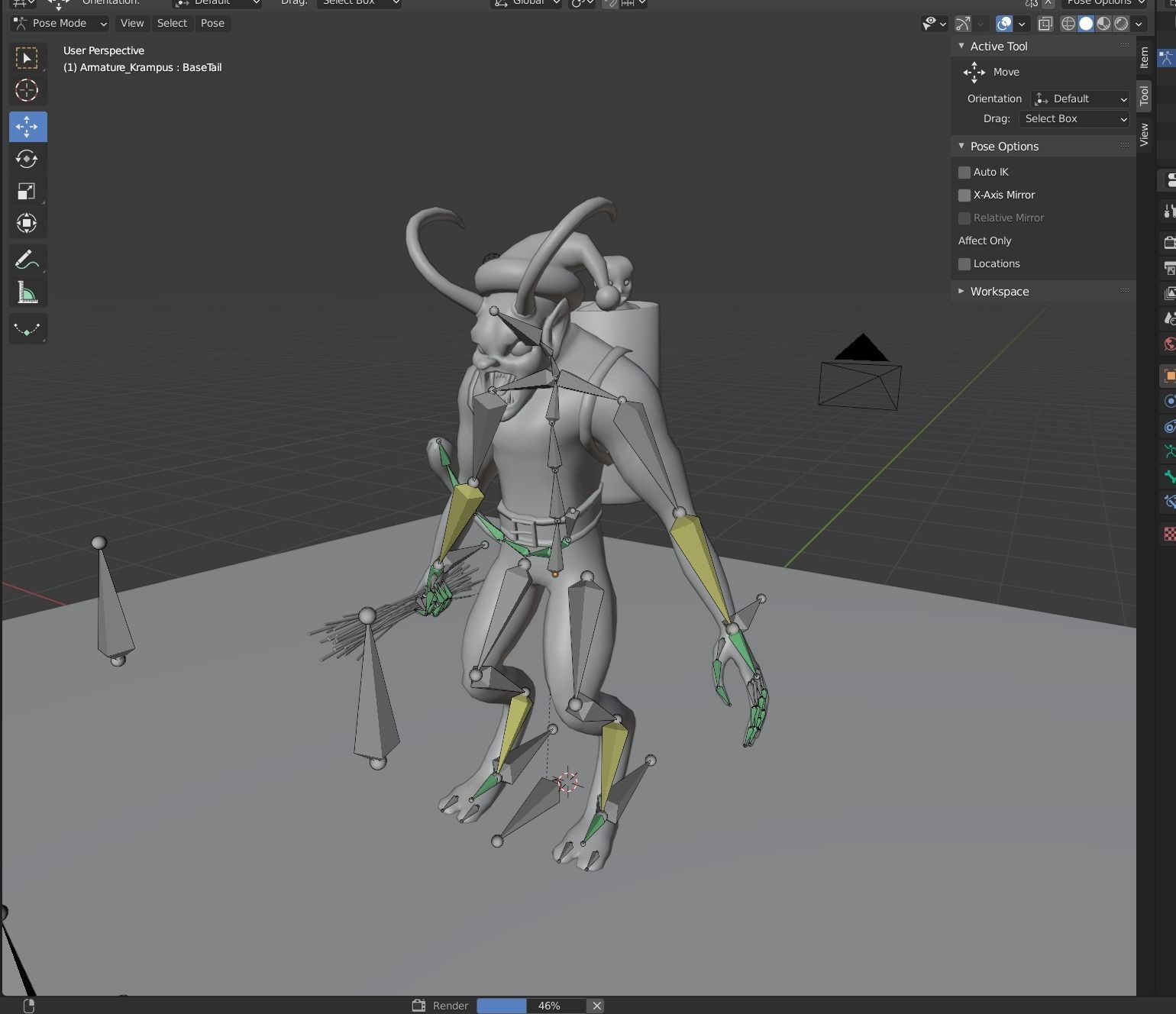This screenshot has width=1176, height=1014.
Task: Click the Active Tool panel drag handle
Action: coord(1125,46)
